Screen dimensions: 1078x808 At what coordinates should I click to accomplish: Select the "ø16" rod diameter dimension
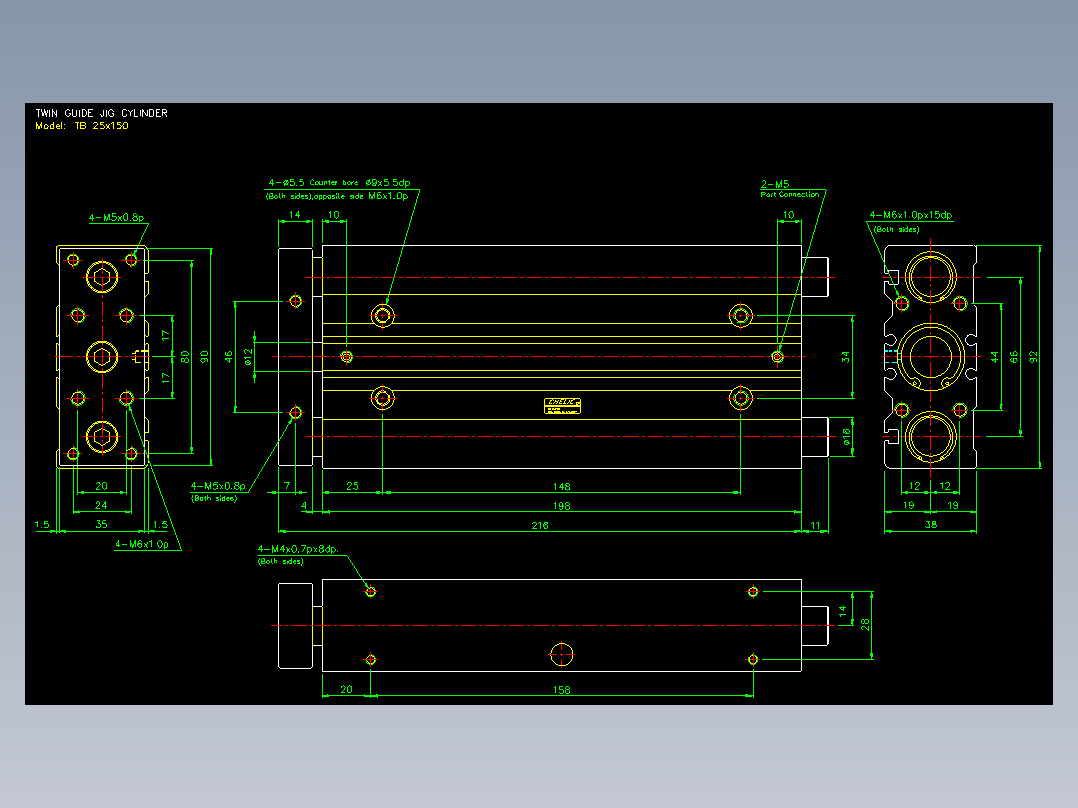(x=846, y=437)
